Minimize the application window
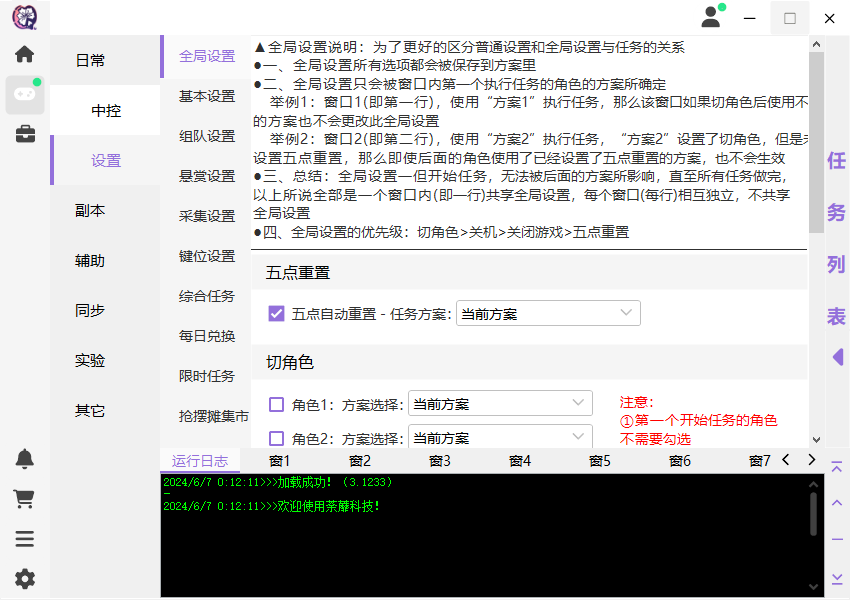The image size is (850, 600). 750,18
